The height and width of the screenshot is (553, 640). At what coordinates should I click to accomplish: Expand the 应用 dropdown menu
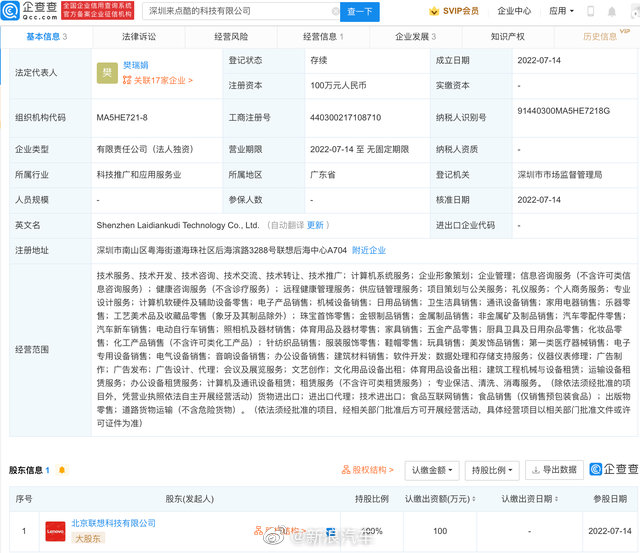(561, 11)
